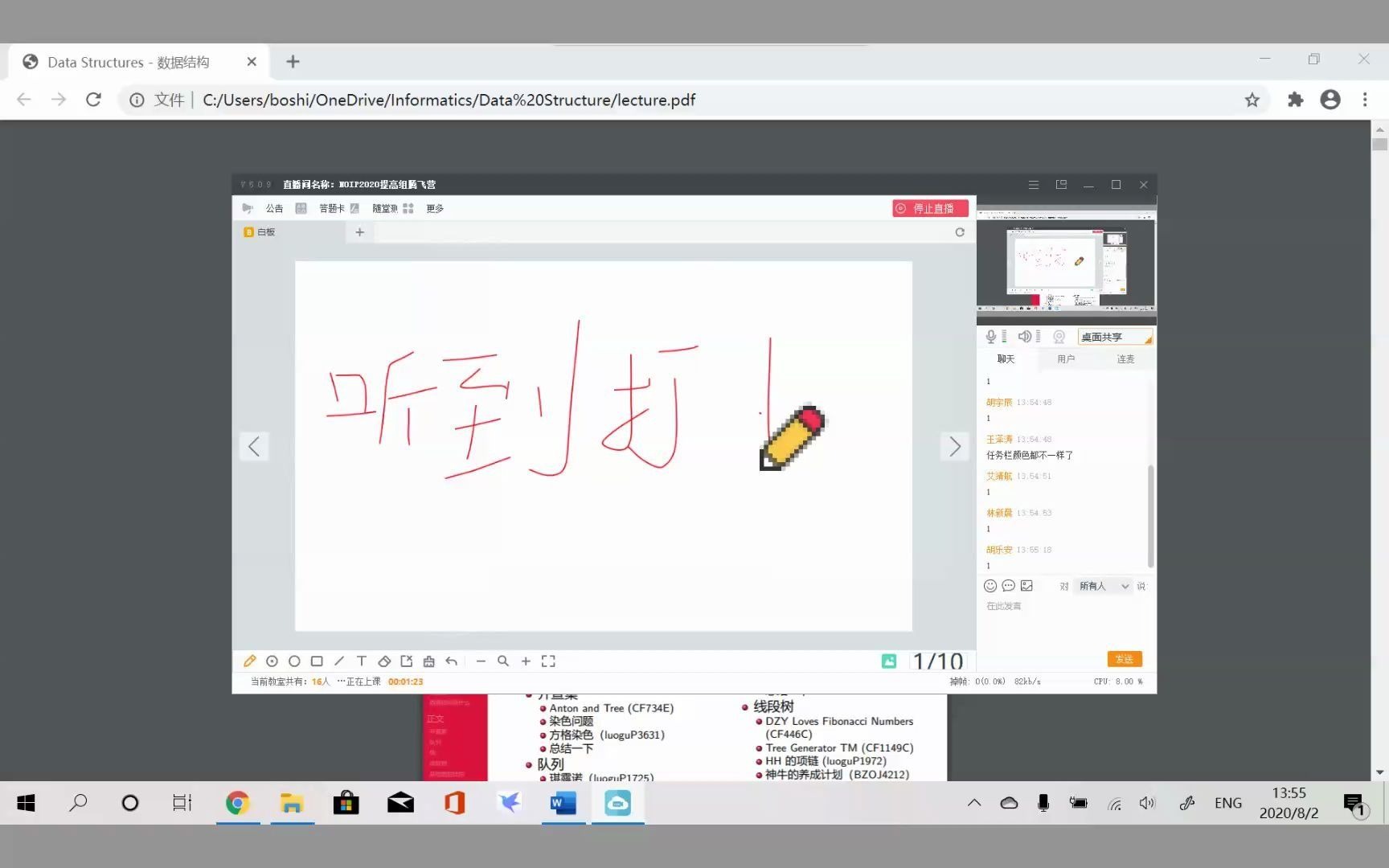
Task: Select the pencil drawing tool in whiteboard toolbar
Action: pos(249,661)
